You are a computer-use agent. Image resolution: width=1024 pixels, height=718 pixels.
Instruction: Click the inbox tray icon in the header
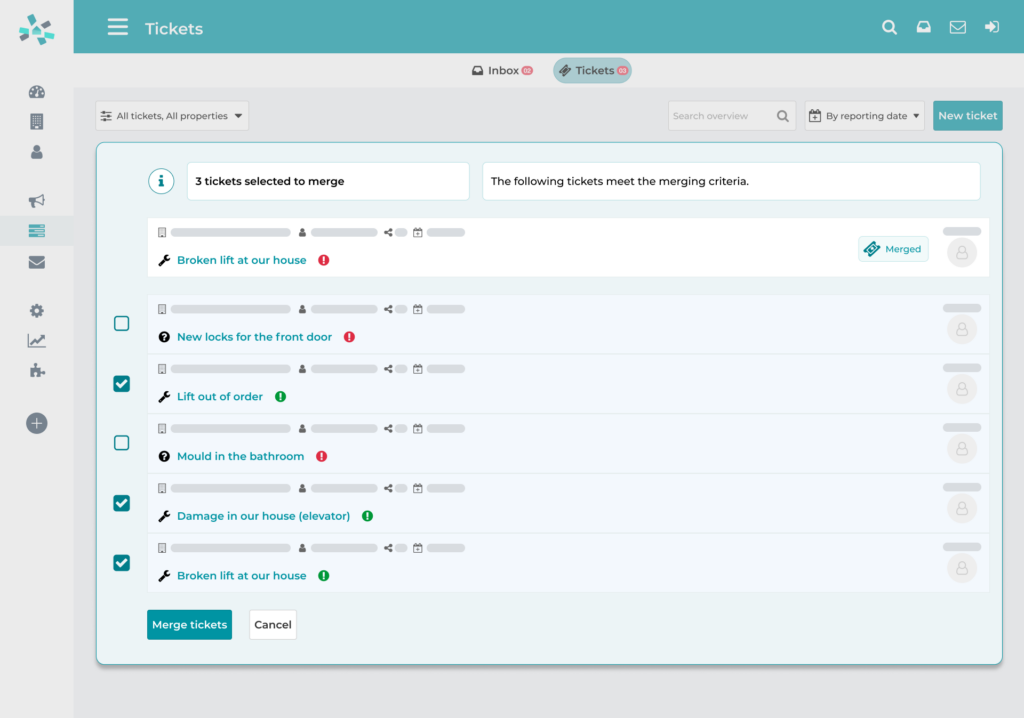[x=923, y=27]
